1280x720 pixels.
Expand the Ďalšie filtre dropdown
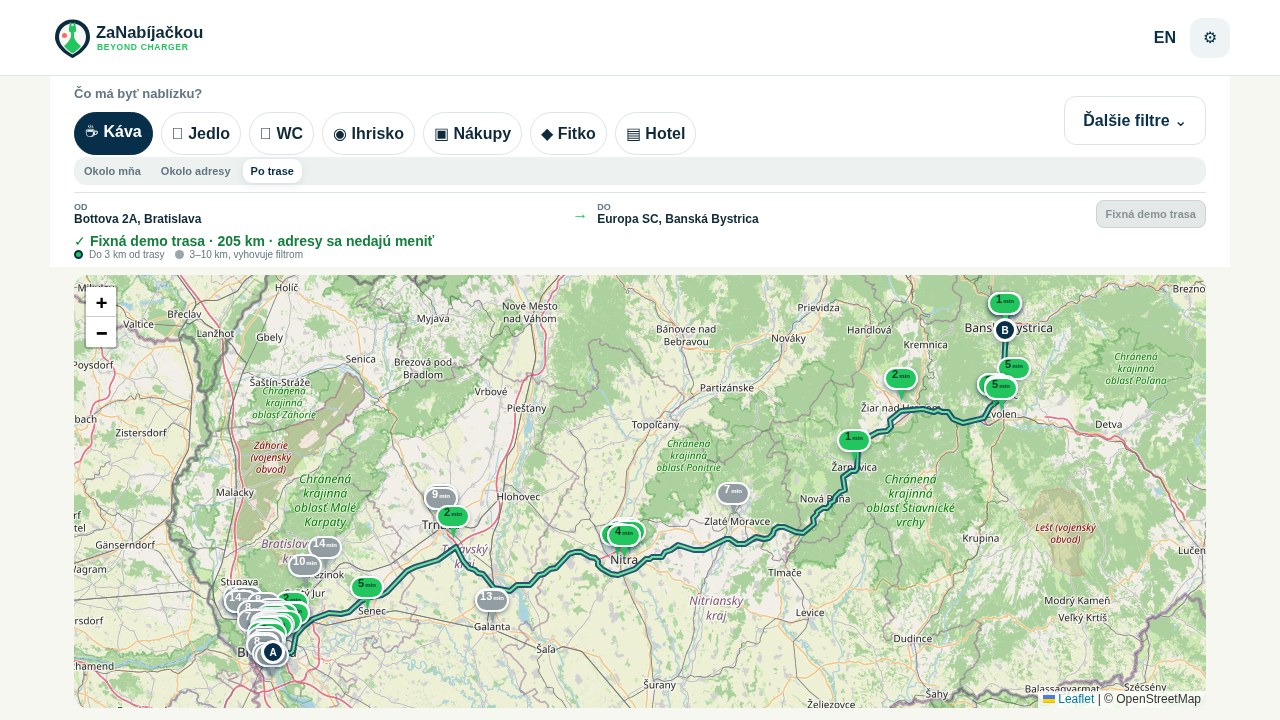coord(1135,121)
